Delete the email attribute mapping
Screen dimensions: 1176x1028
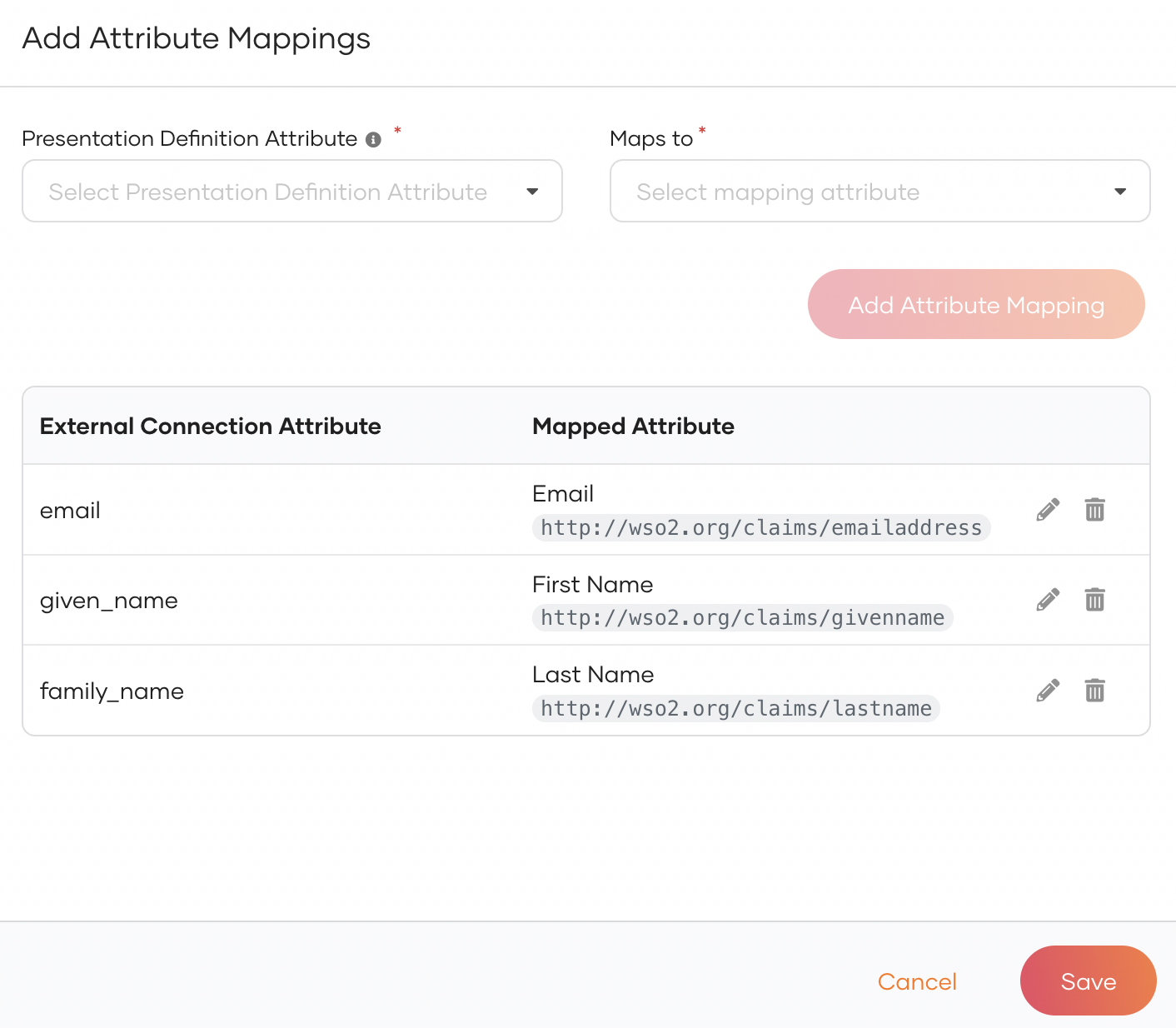coord(1094,510)
